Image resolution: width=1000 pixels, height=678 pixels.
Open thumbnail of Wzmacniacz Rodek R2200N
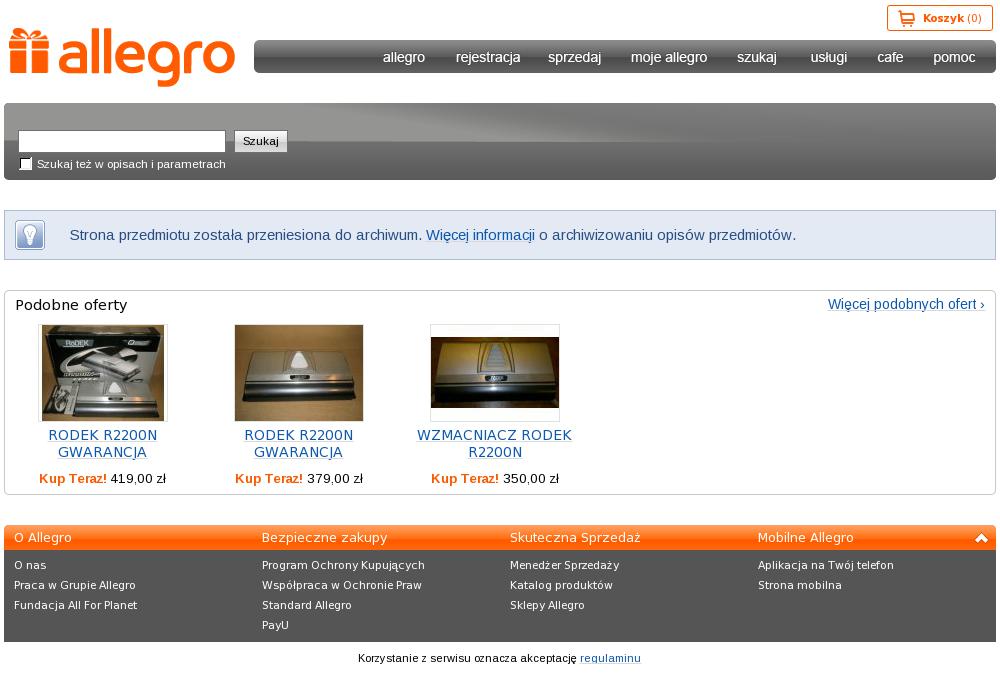click(495, 373)
